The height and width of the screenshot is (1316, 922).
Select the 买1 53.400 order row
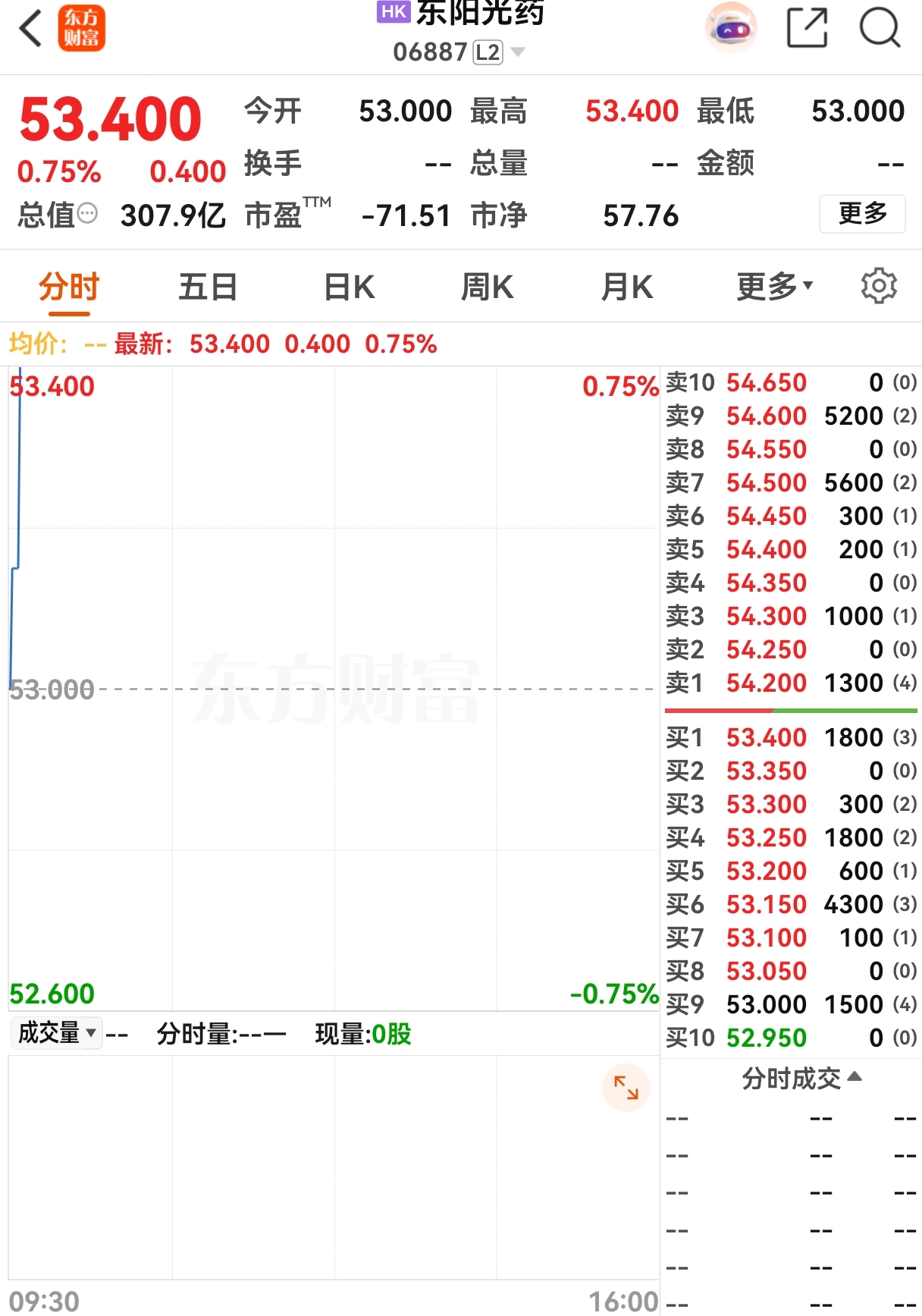point(791,737)
